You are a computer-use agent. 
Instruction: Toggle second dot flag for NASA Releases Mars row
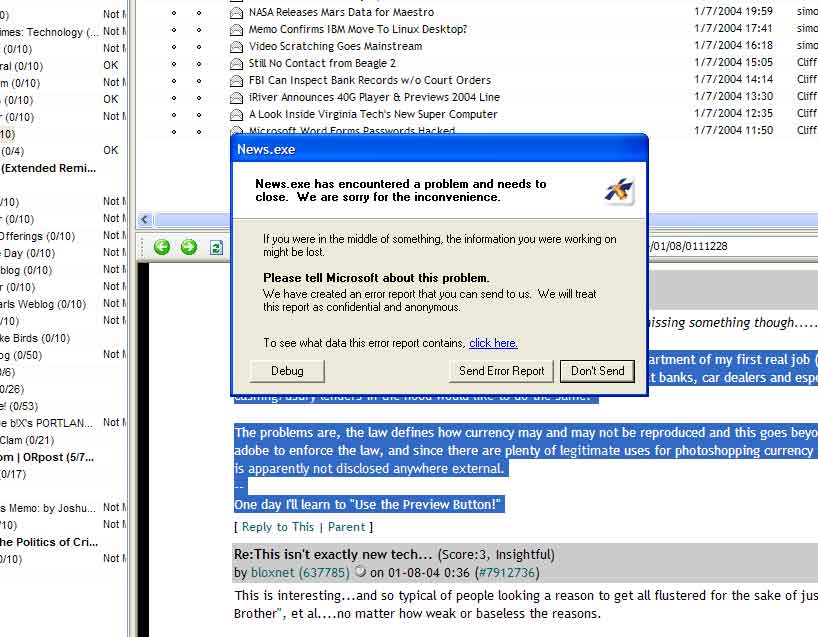(x=199, y=13)
